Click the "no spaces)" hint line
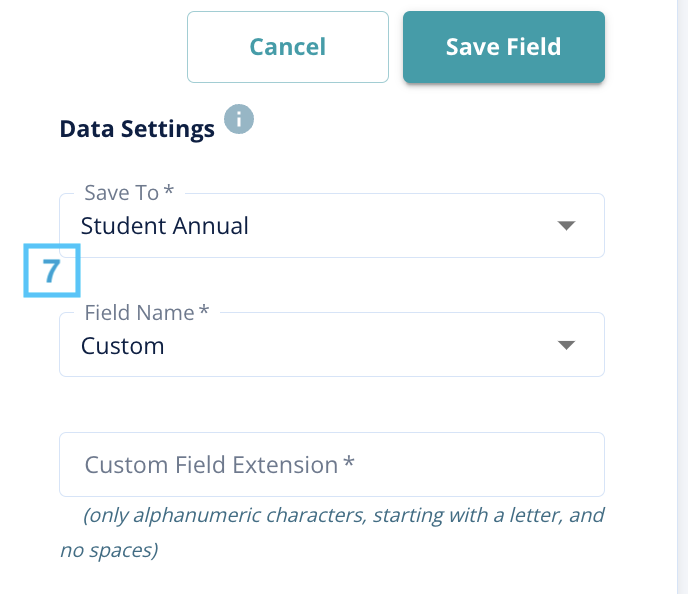This screenshot has width=688, height=594. point(108,550)
